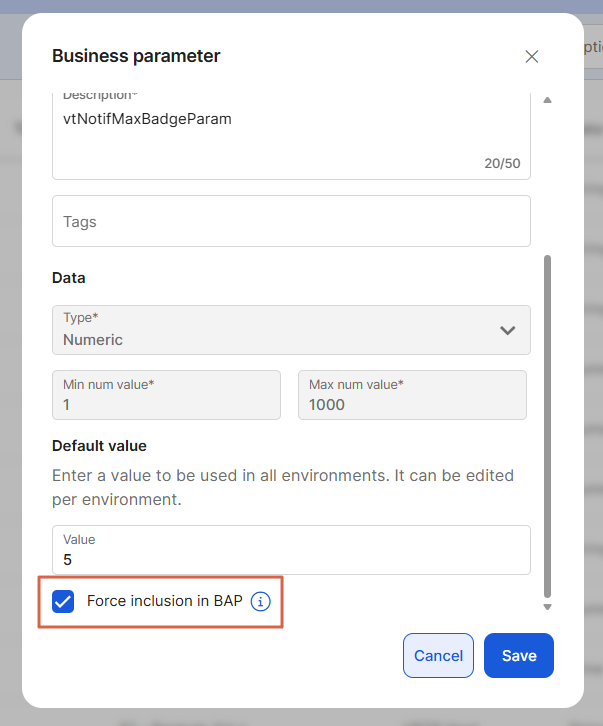
Task: Click the partially hidden button behind dialog's top-right
Action: pos(592,47)
